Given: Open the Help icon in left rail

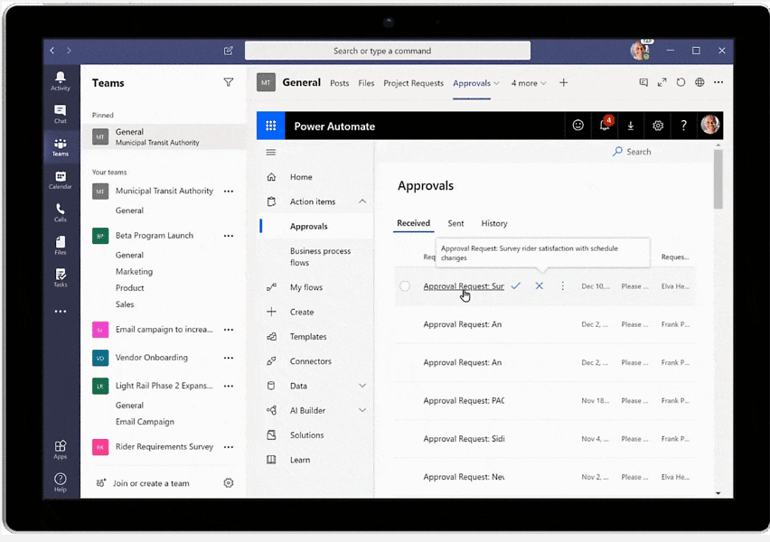Looking at the screenshot, I should (x=60, y=482).
